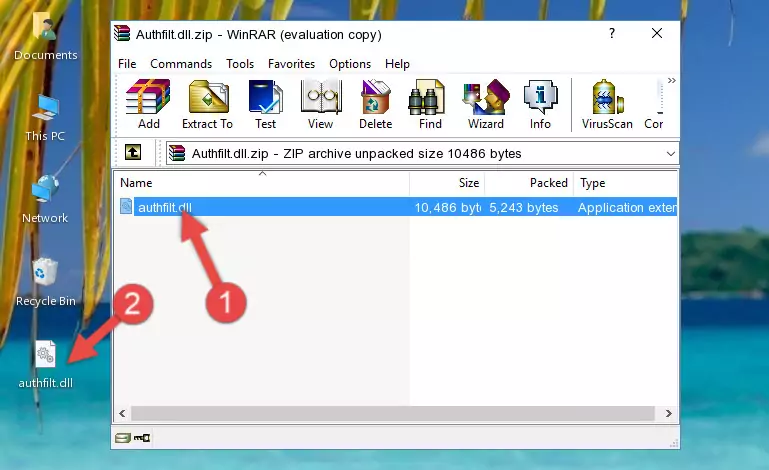The height and width of the screenshot is (470, 769).
Task: Select the authfilt.dll file on the desktop
Action: click(46, 365)
